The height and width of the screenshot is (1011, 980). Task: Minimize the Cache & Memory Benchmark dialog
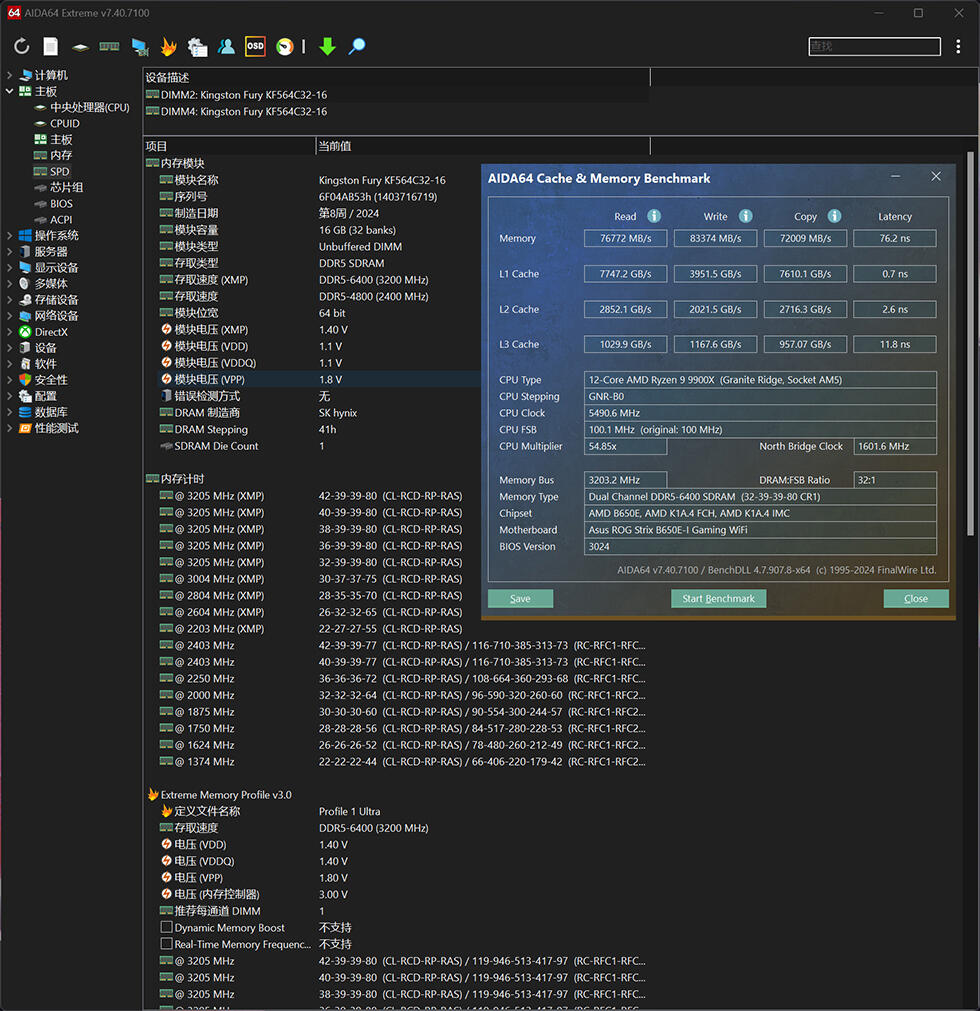896,177
